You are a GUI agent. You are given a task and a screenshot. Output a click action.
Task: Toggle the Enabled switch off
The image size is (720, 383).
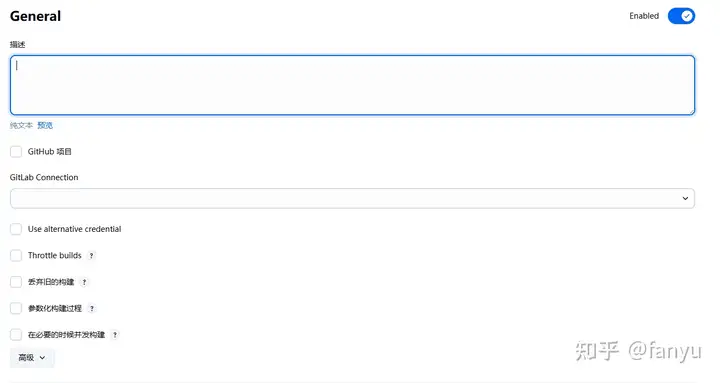pyautogui.click(x=681, y=16)
